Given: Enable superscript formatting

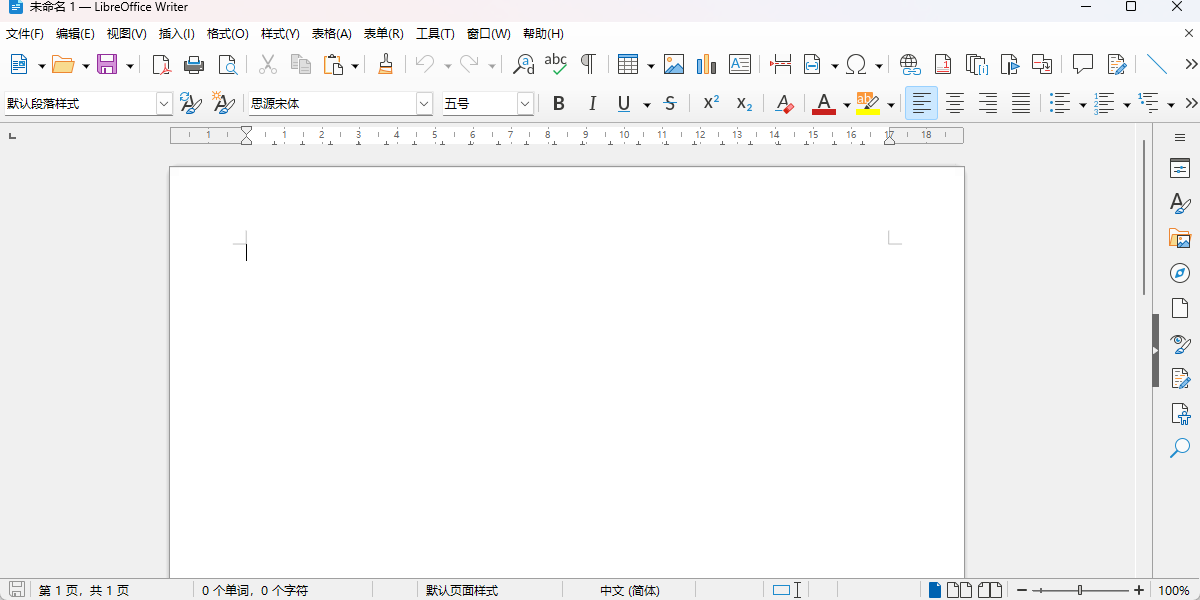Looking at the screenshot, I should 710,103.
